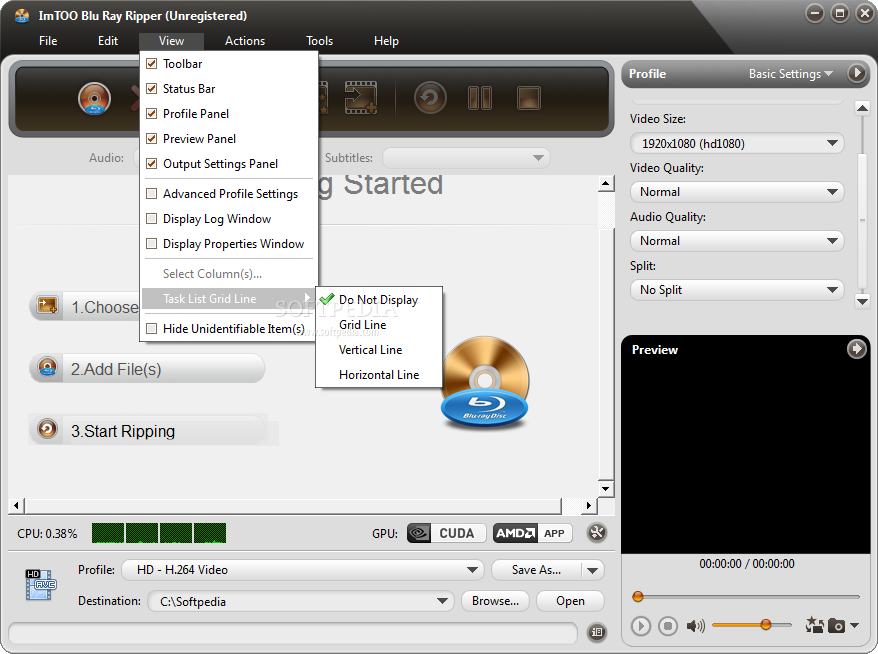Click the task log icon beside progress bar
Image resolution: width=878 pixels, height=654 pixels.
[597, 633]
